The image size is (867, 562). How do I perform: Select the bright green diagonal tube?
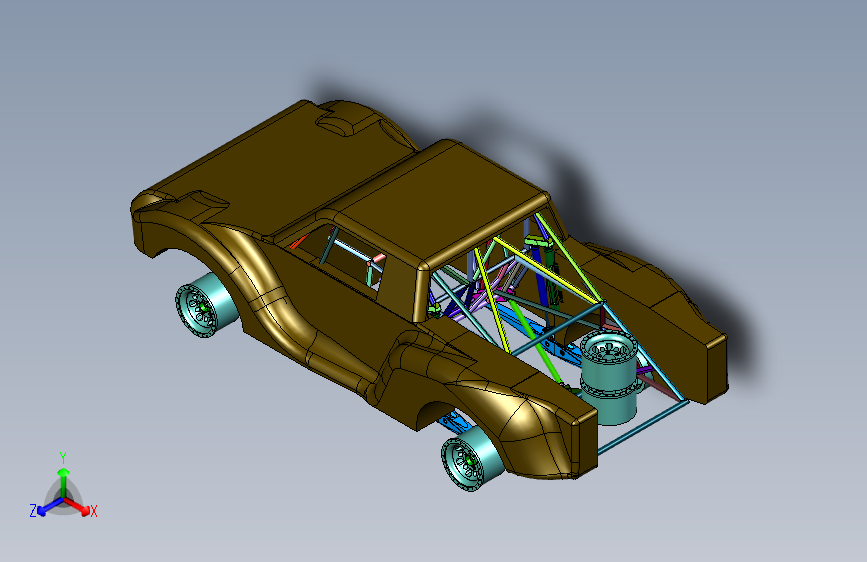tap(534, 340)
